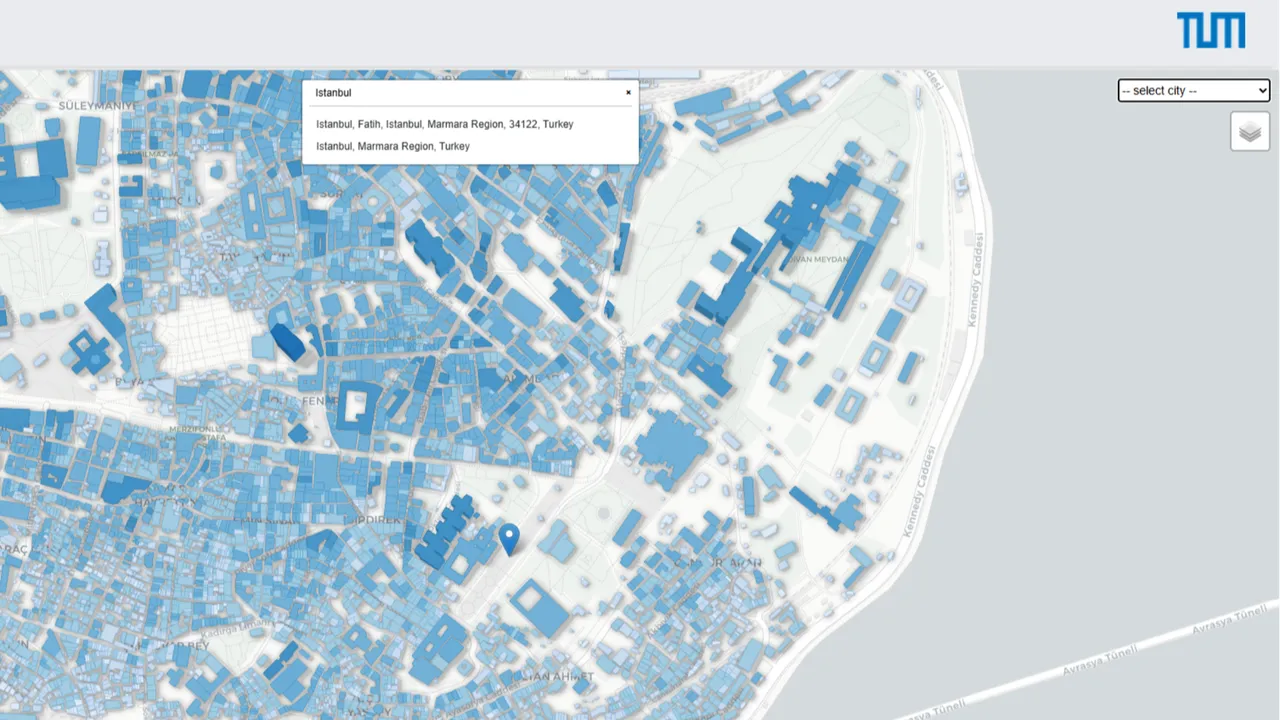Choose 'Istanbul, Fatih, Istanbul, Marmara Region, 34122, Turkey' result
Screen dimensions: 1280x720
(445, 124)
